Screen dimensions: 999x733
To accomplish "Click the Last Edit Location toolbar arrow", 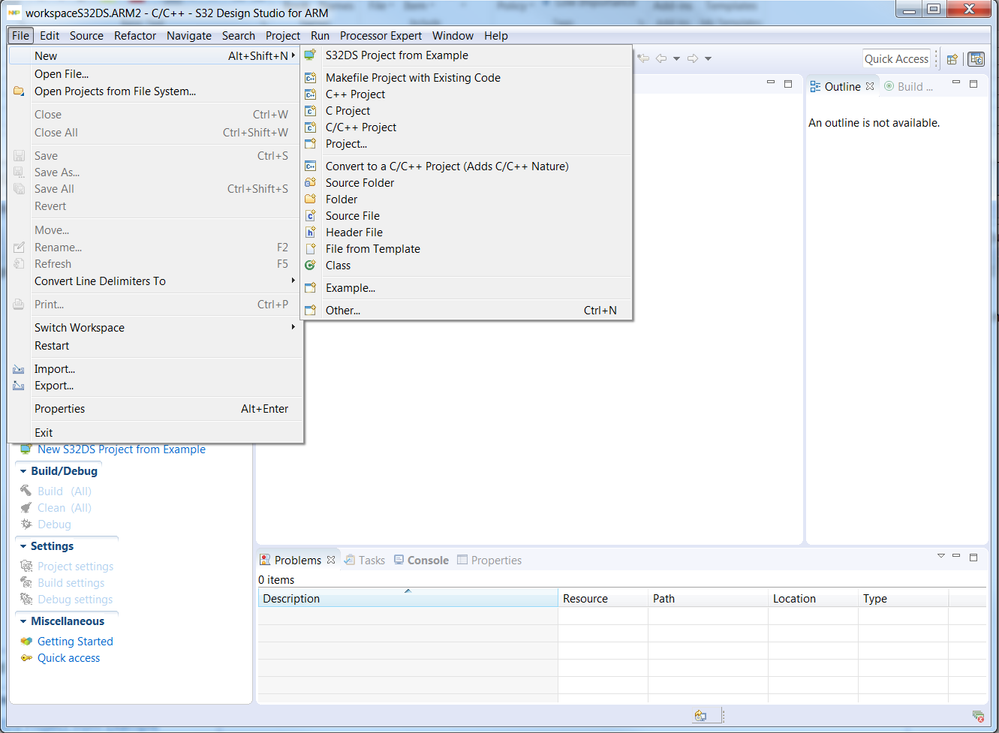I will pos(643,59).
